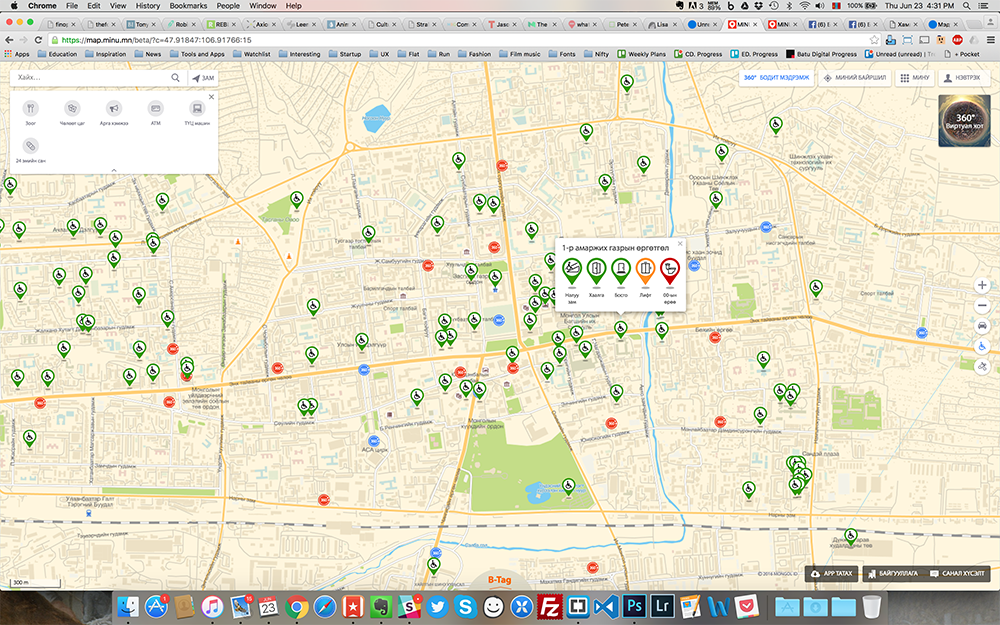Image resolution: width=1000 pixels, height=625 pixels.
Task: Click the orange Лифт elevator pin
Action: click(x=645, y=268)
